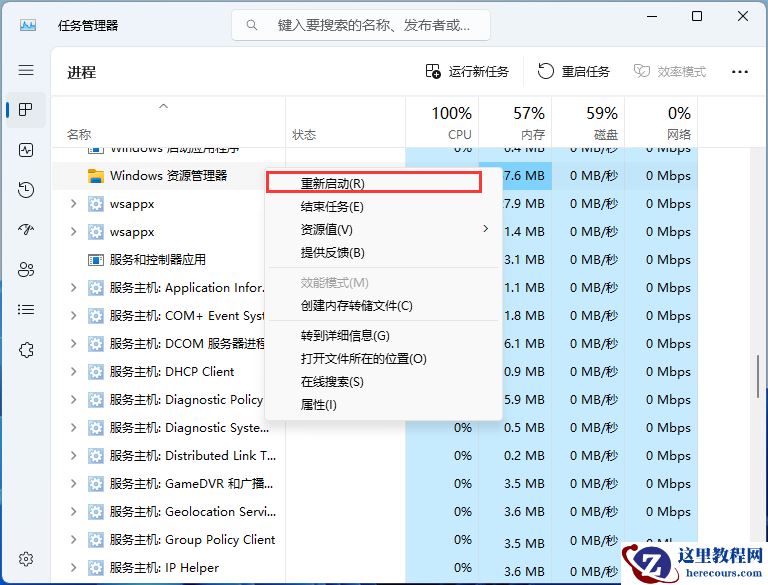Click the gear icon for DHCP Client
This screenshot has width=768, height=585.
coord(96,372)
